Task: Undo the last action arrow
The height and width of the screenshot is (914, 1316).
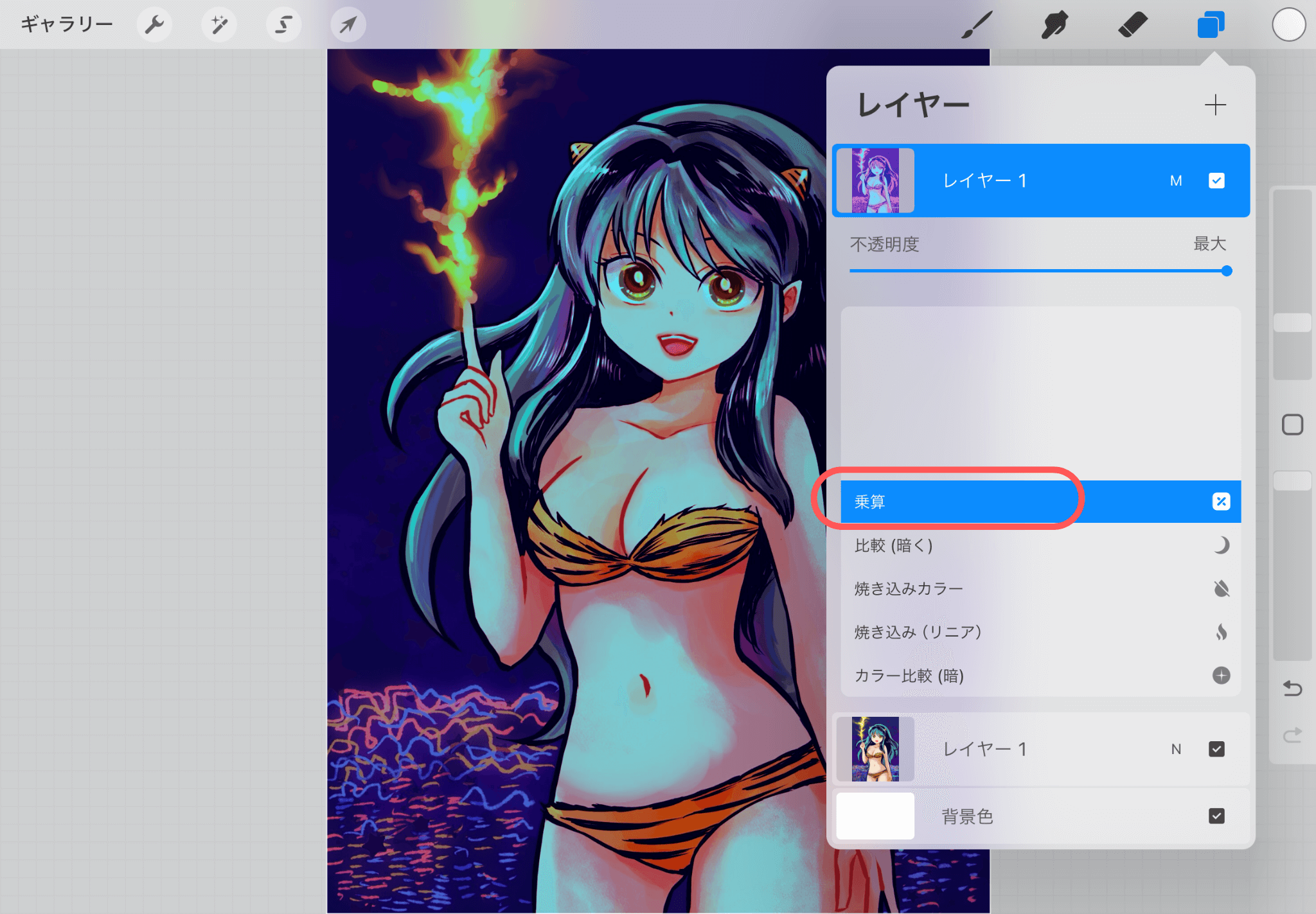Action: coord(1292,689)
